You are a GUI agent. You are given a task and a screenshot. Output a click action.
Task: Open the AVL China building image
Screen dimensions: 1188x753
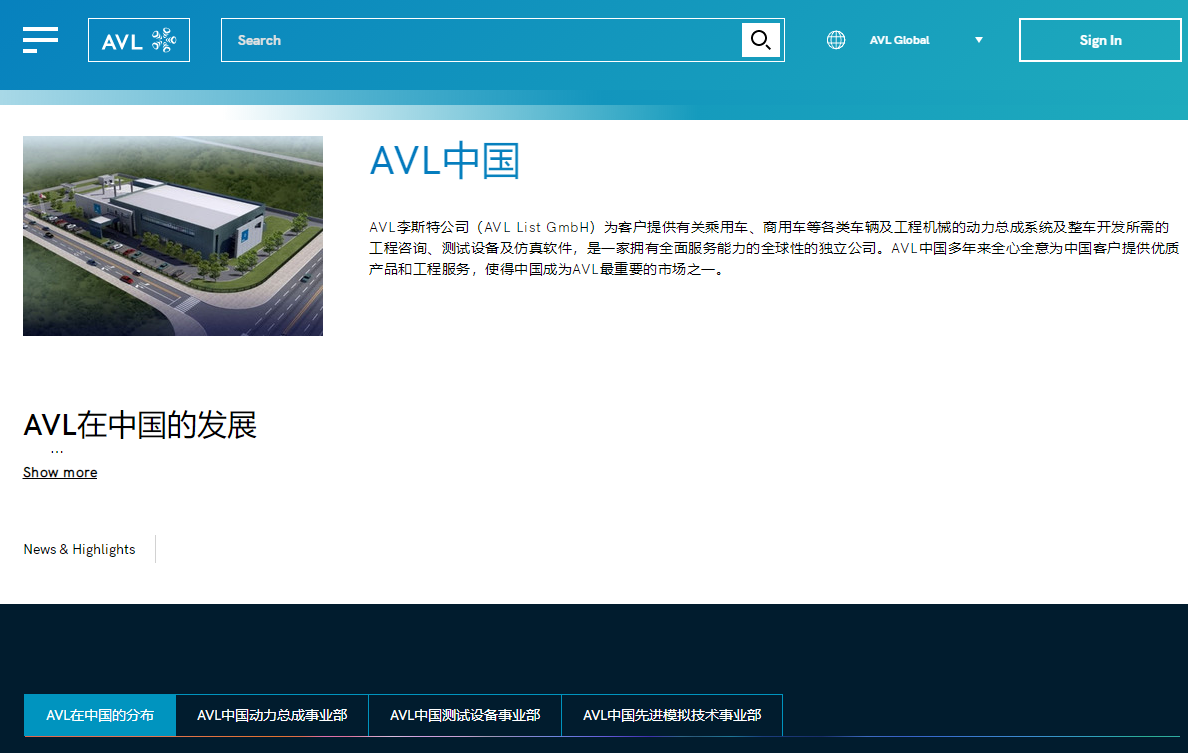click(x=173, y=236)
